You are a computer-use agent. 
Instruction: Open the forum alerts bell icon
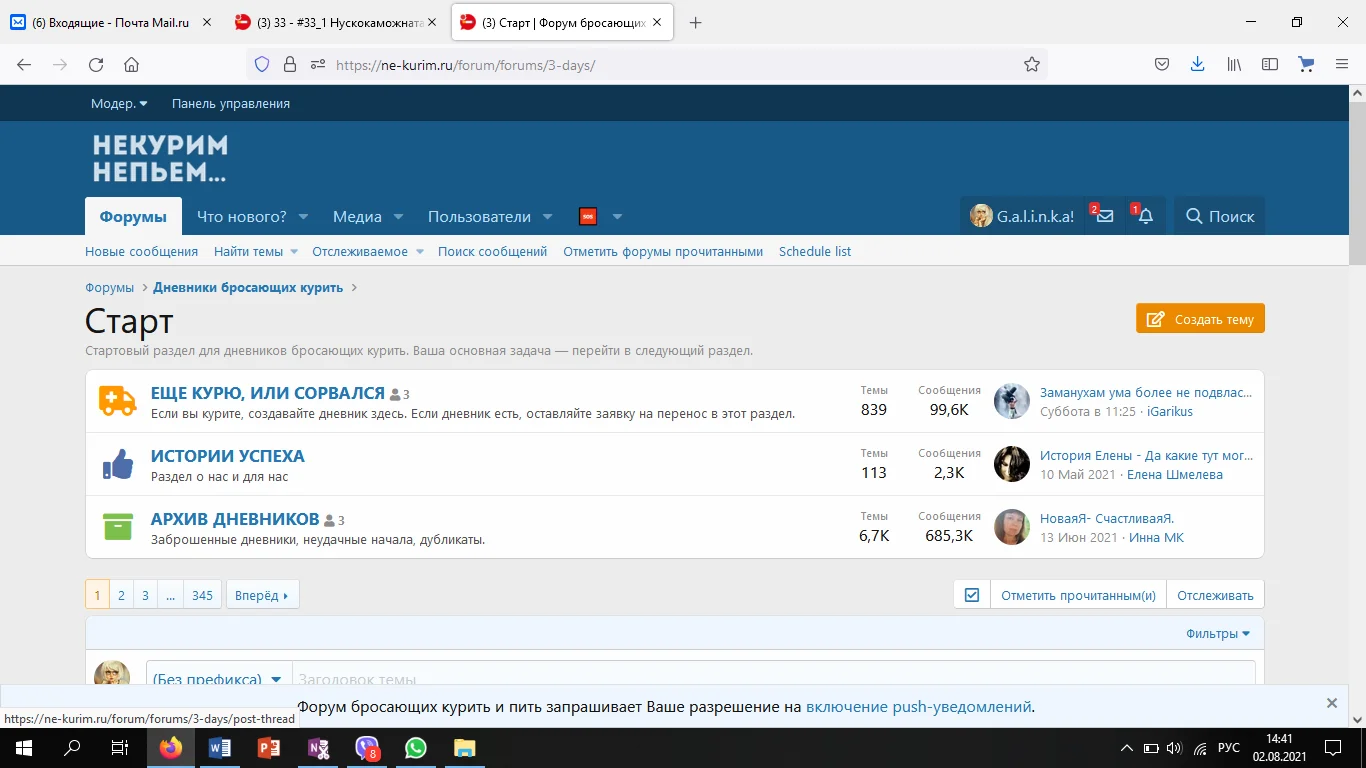pyautogui.click(x=1145, y=216)
